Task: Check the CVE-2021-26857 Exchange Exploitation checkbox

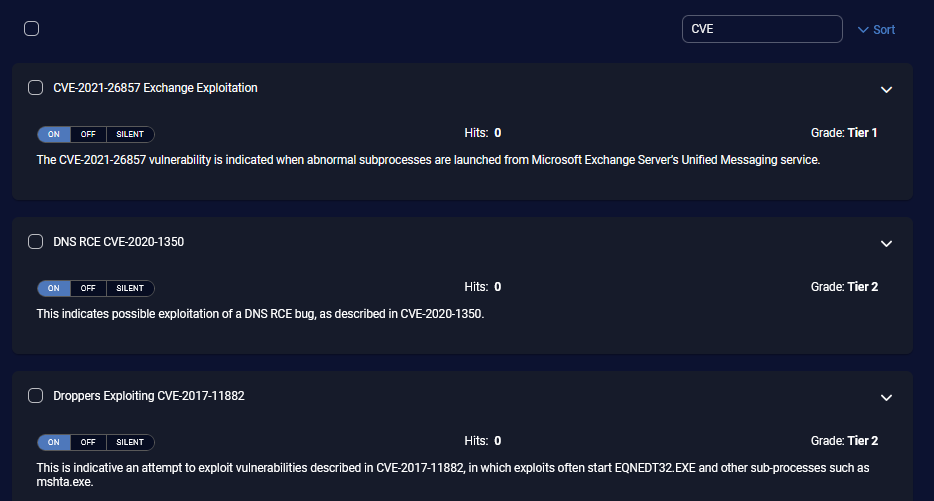Action: click(36, 88)
